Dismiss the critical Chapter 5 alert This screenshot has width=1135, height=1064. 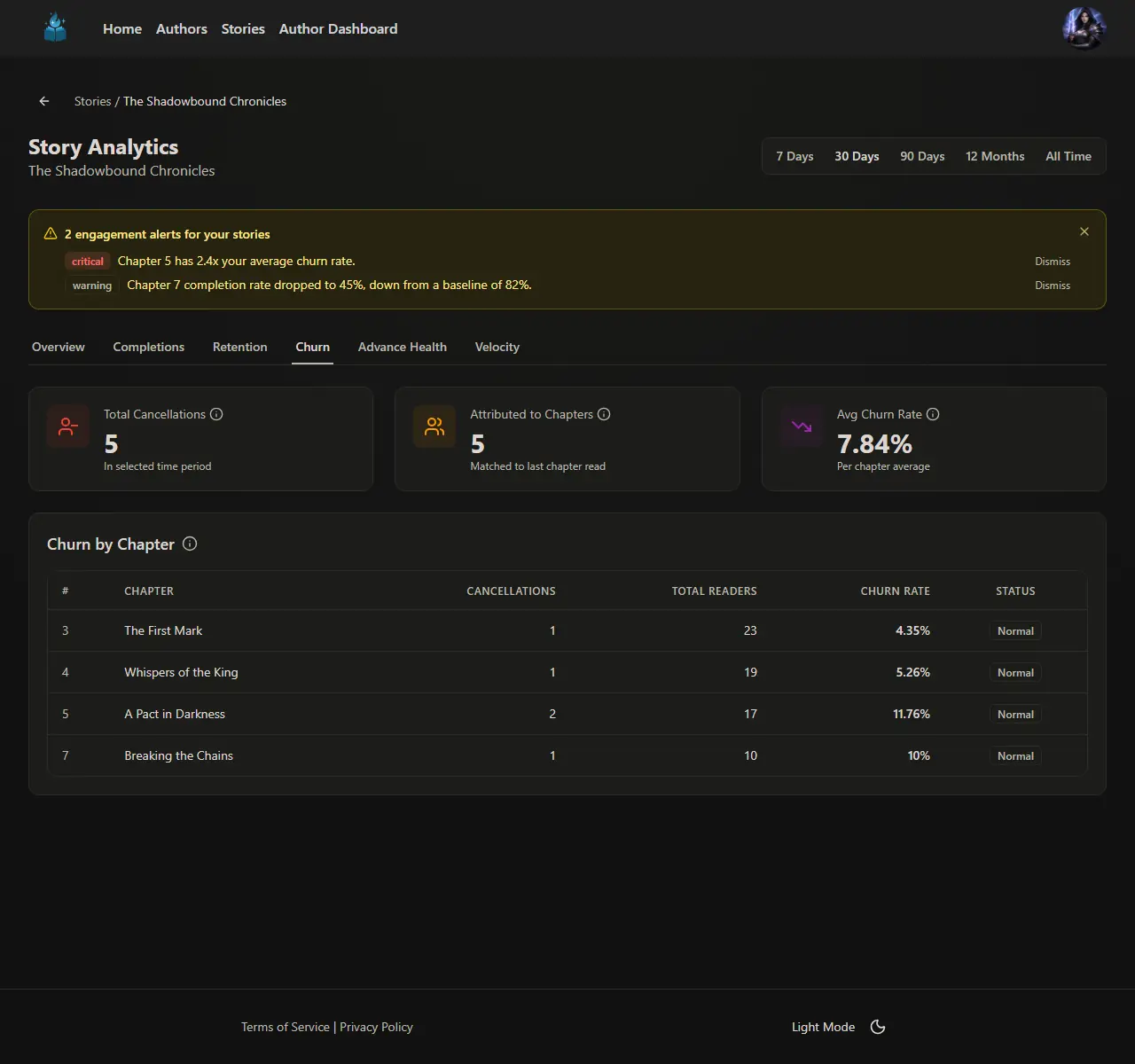[x=1052, y=262]
